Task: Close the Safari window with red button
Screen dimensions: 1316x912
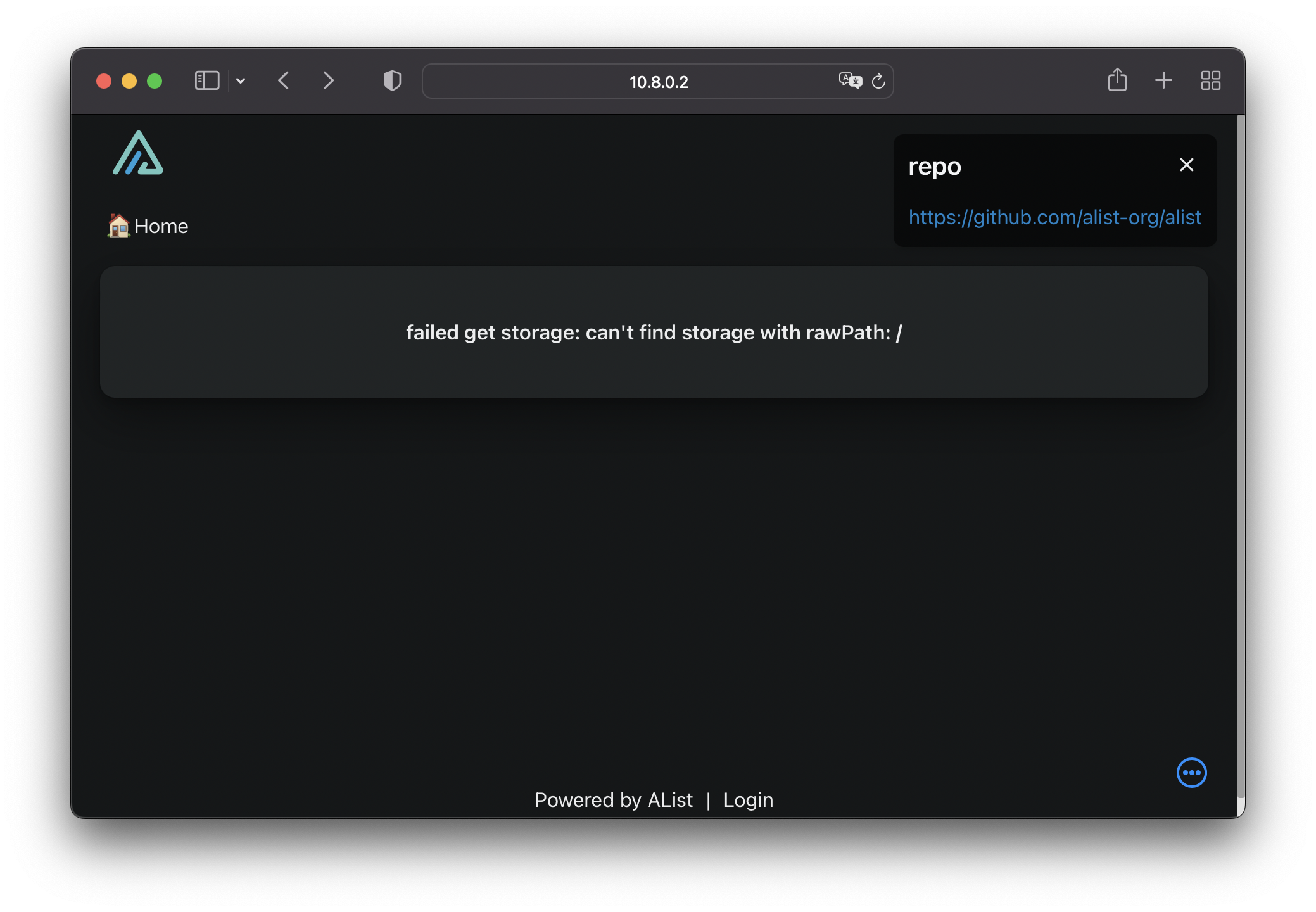Action: point(104,81)
